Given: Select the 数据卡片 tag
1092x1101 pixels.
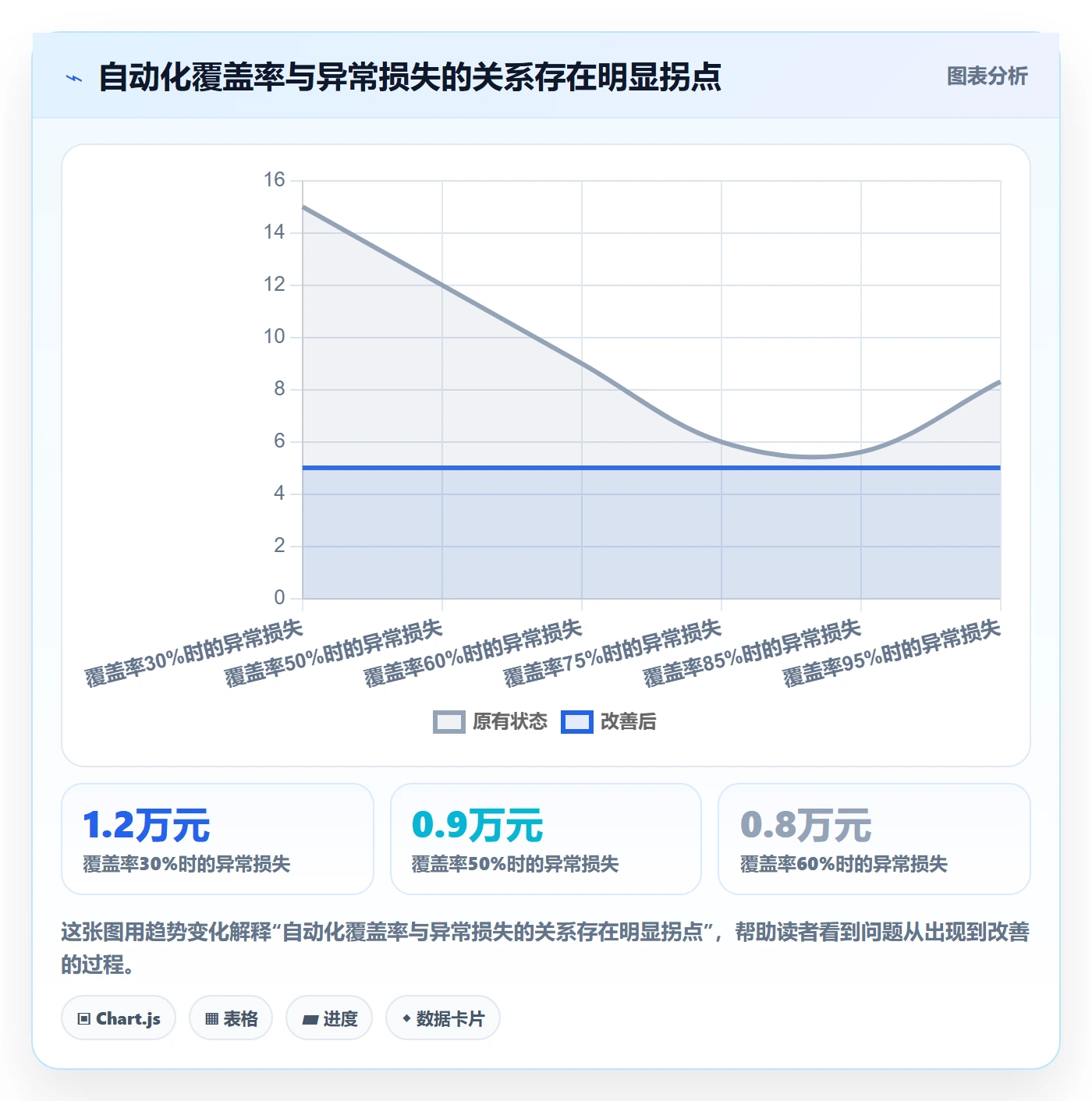Looking at the screenshot, I should coord(443,1018).
